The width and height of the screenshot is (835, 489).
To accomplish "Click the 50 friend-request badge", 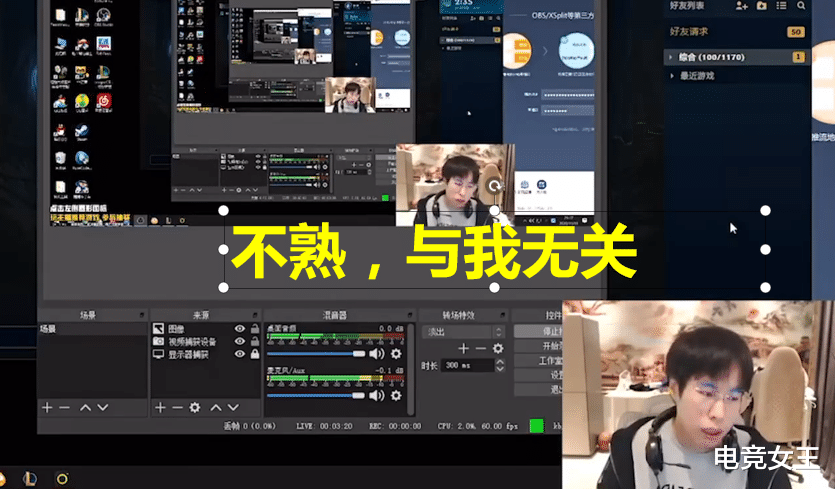I will point(796,32).
